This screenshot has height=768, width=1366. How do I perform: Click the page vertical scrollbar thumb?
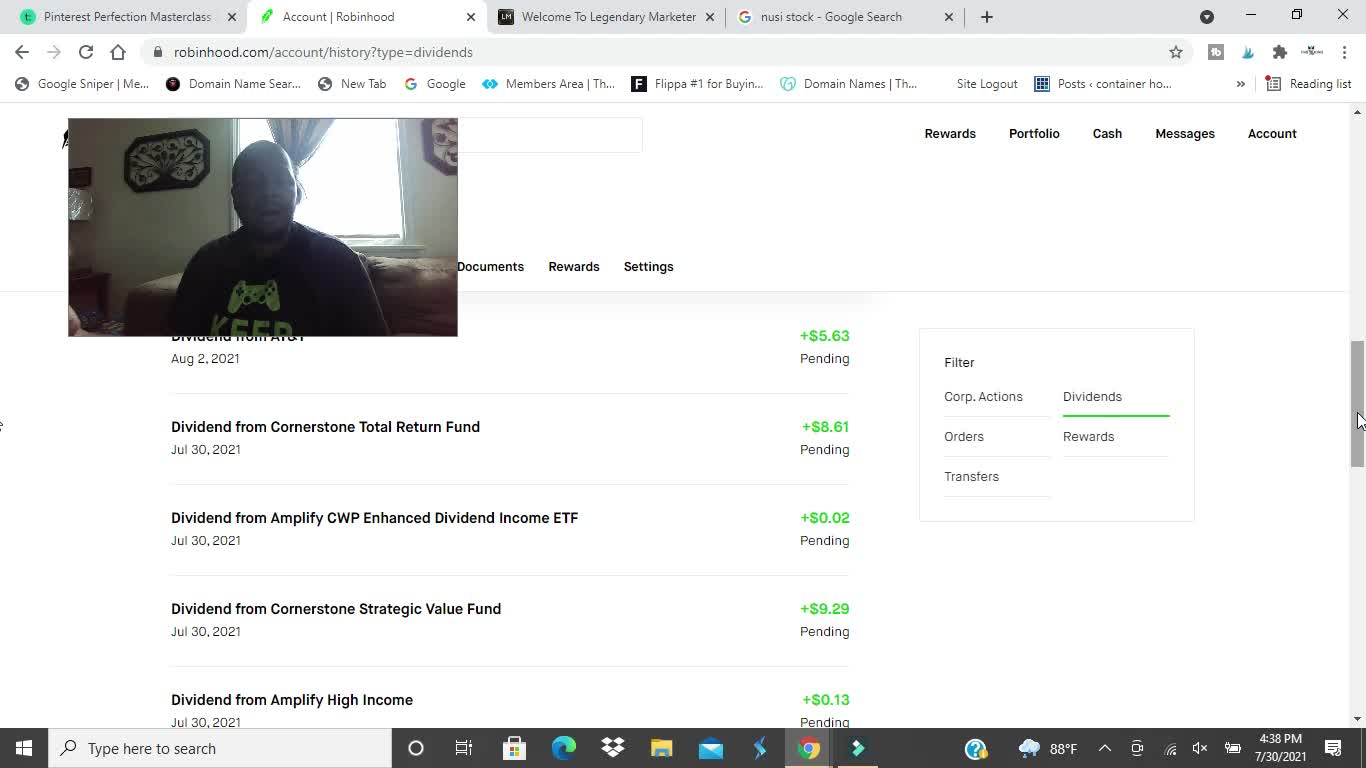pos(1357,403)
